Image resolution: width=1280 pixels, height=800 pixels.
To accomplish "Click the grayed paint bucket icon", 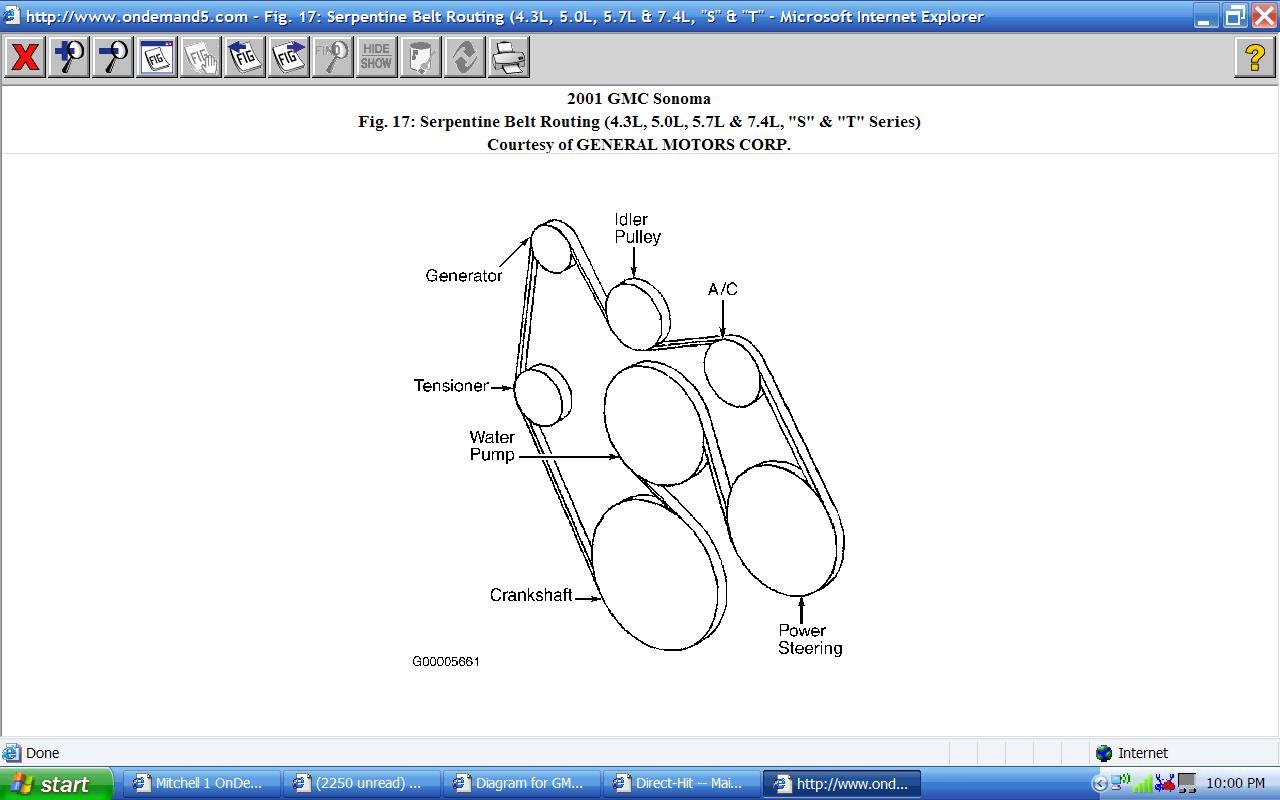I will coord(421,57).
